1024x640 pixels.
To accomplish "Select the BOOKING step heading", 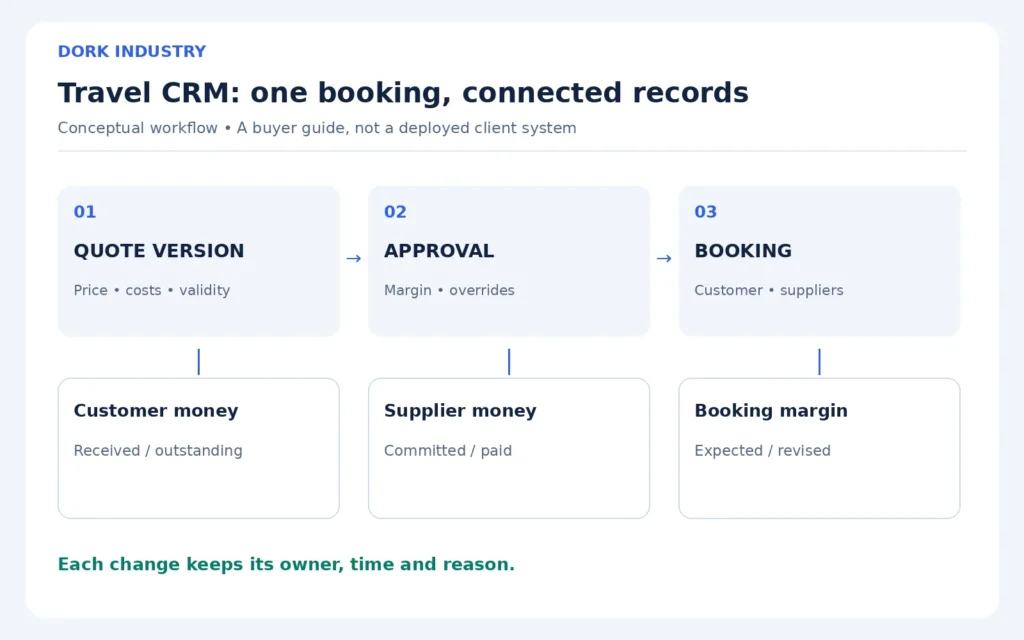I will [x=743, y=251].
